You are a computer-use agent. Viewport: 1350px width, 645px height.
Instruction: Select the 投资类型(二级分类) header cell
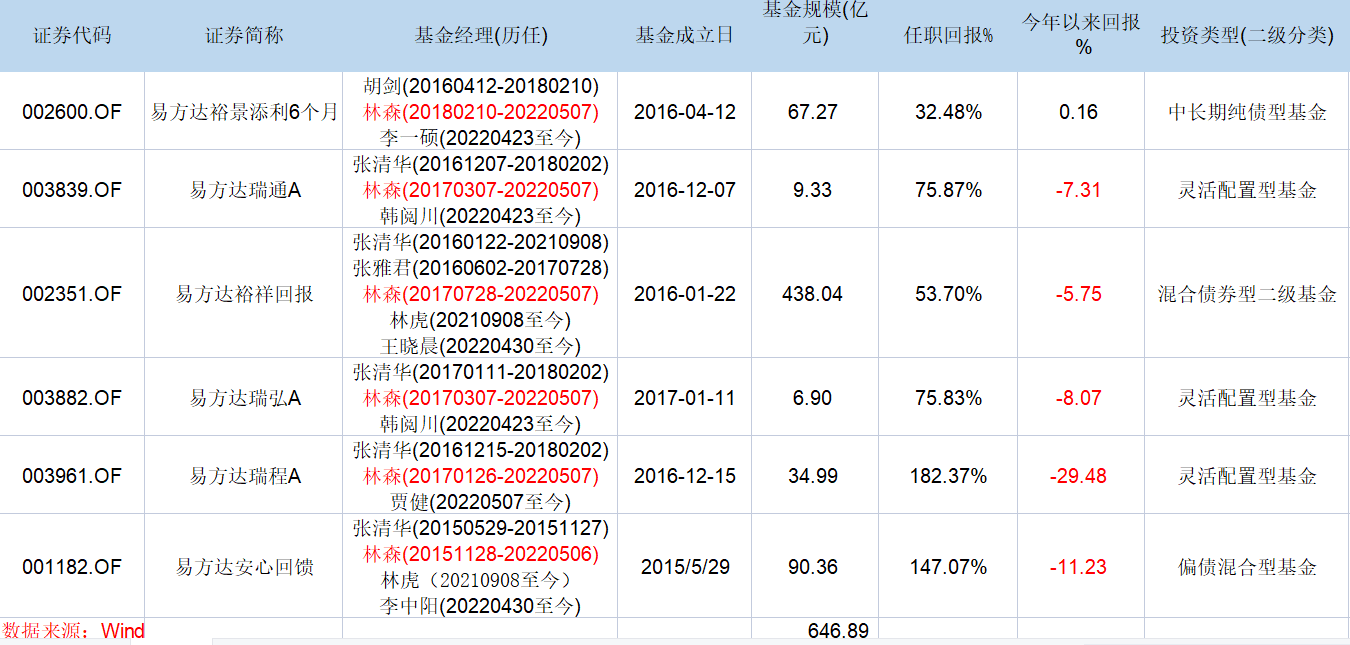tap(1247, 36)
